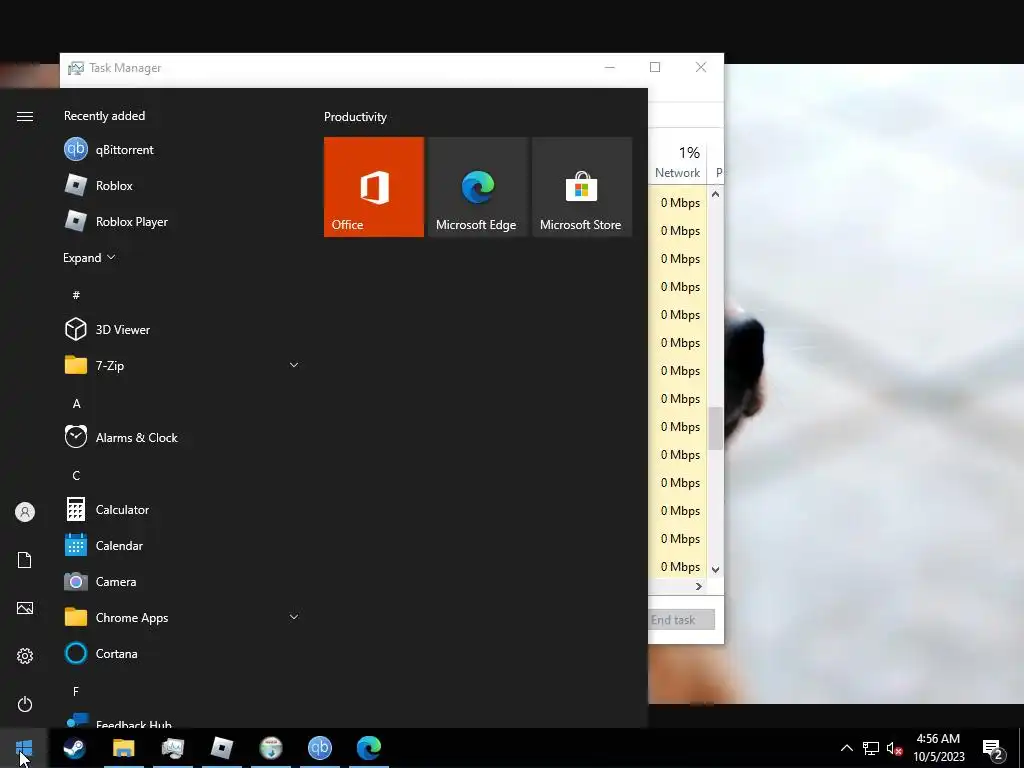Click the Productivity group heading
Screen dimensions: 1024x768
(355, 117)
